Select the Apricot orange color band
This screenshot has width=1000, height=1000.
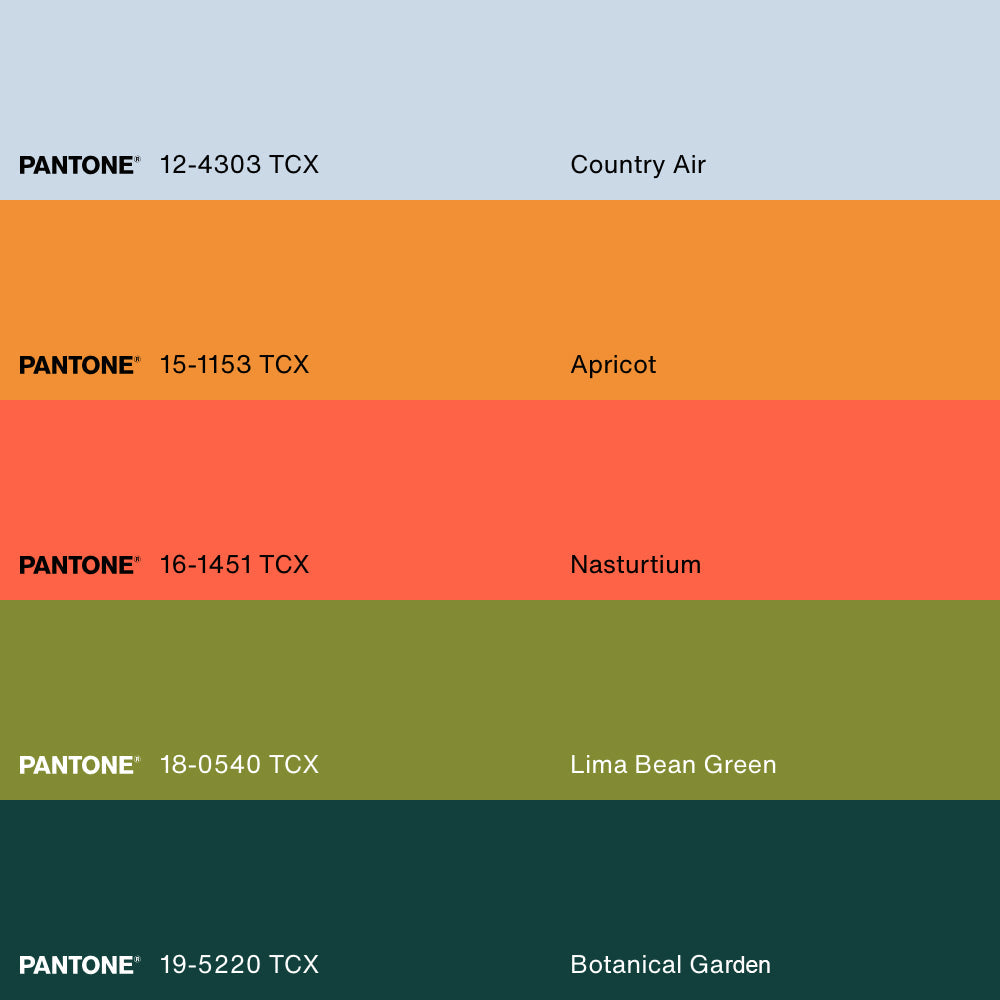500,300
